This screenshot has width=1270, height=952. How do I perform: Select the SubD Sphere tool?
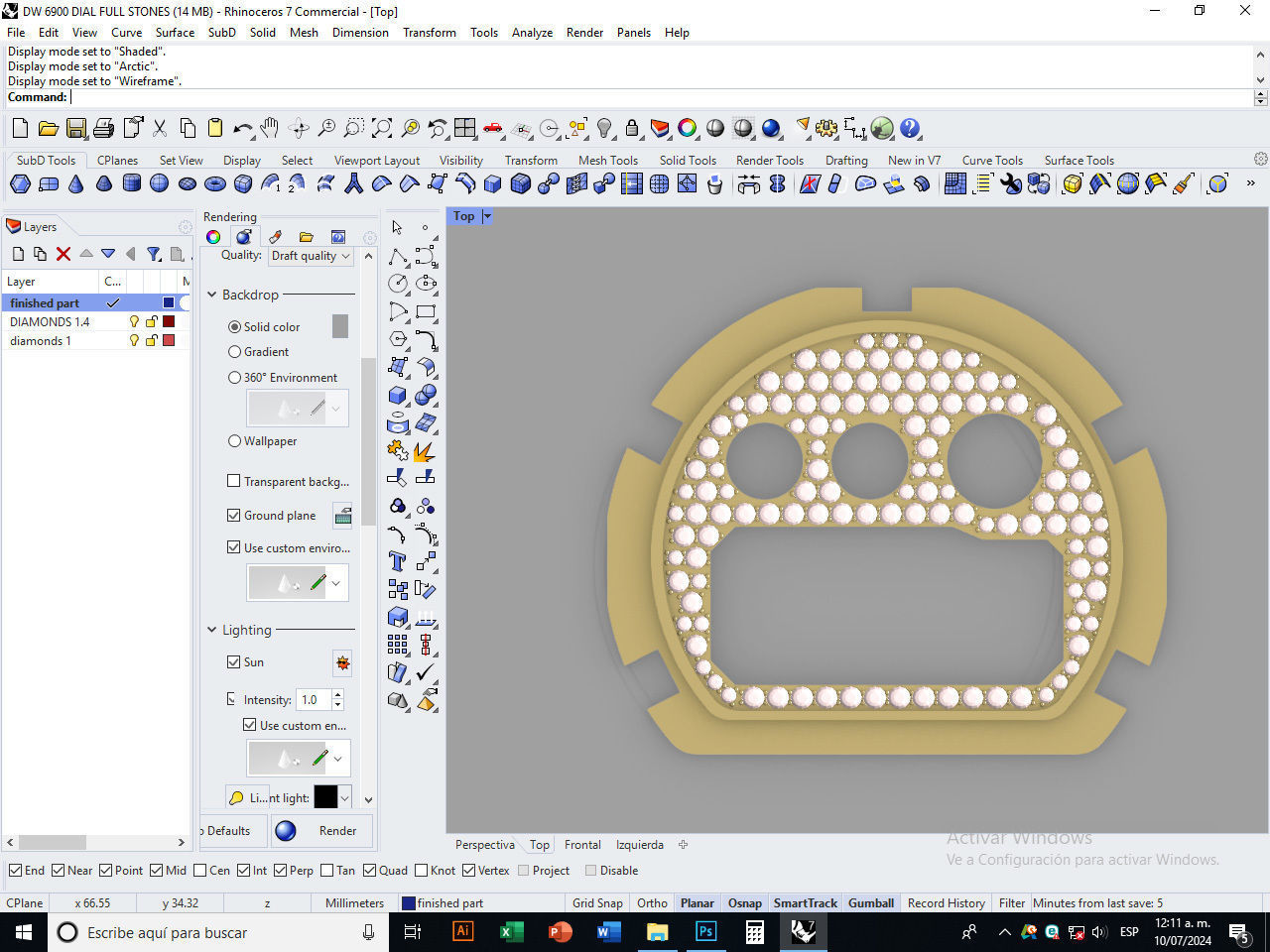pyautogui.click(x=159, y=183)
